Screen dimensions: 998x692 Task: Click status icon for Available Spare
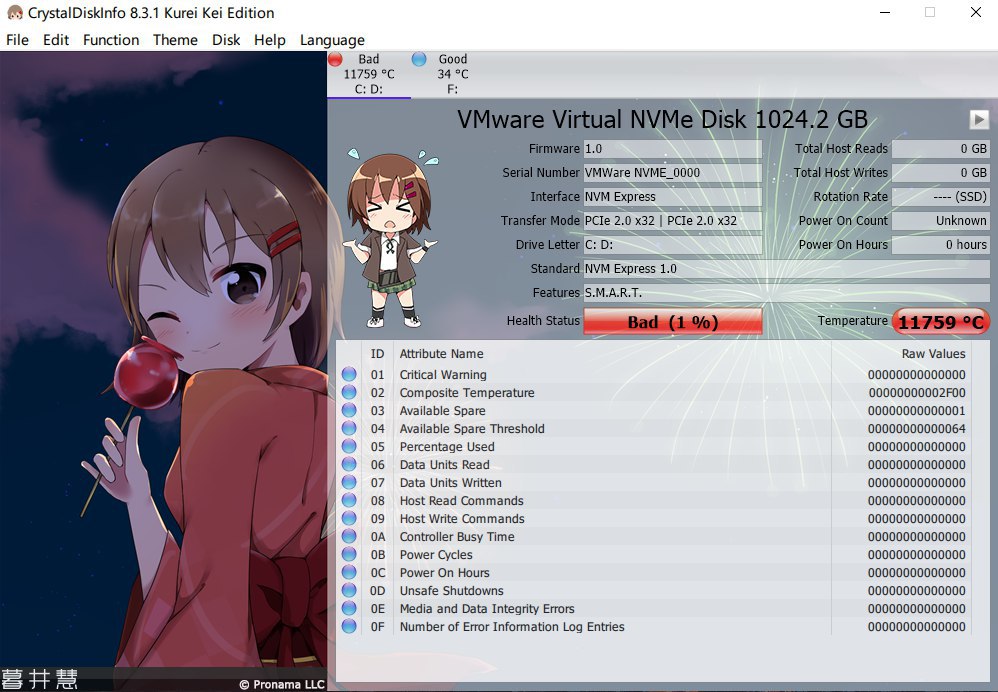point(349,411)
